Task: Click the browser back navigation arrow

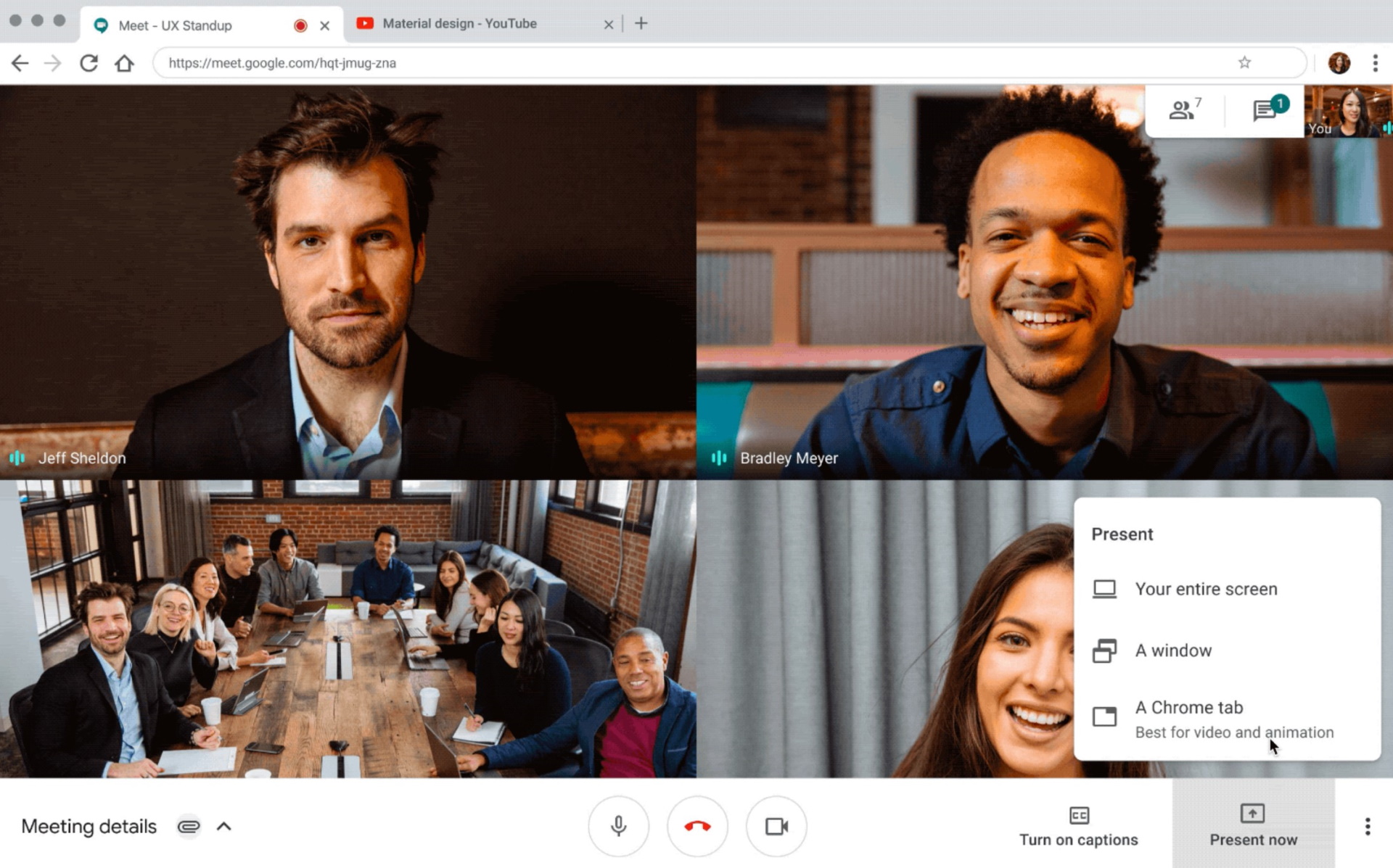Action: tap(22, 62)
